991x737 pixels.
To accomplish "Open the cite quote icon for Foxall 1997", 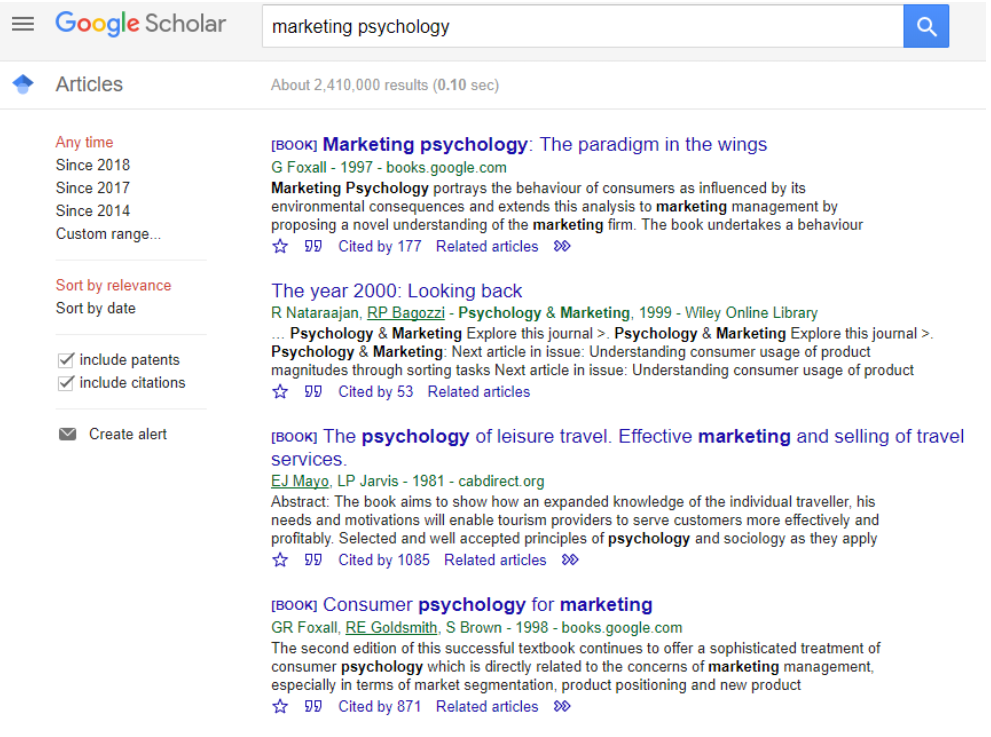I will tap(313, 247).
